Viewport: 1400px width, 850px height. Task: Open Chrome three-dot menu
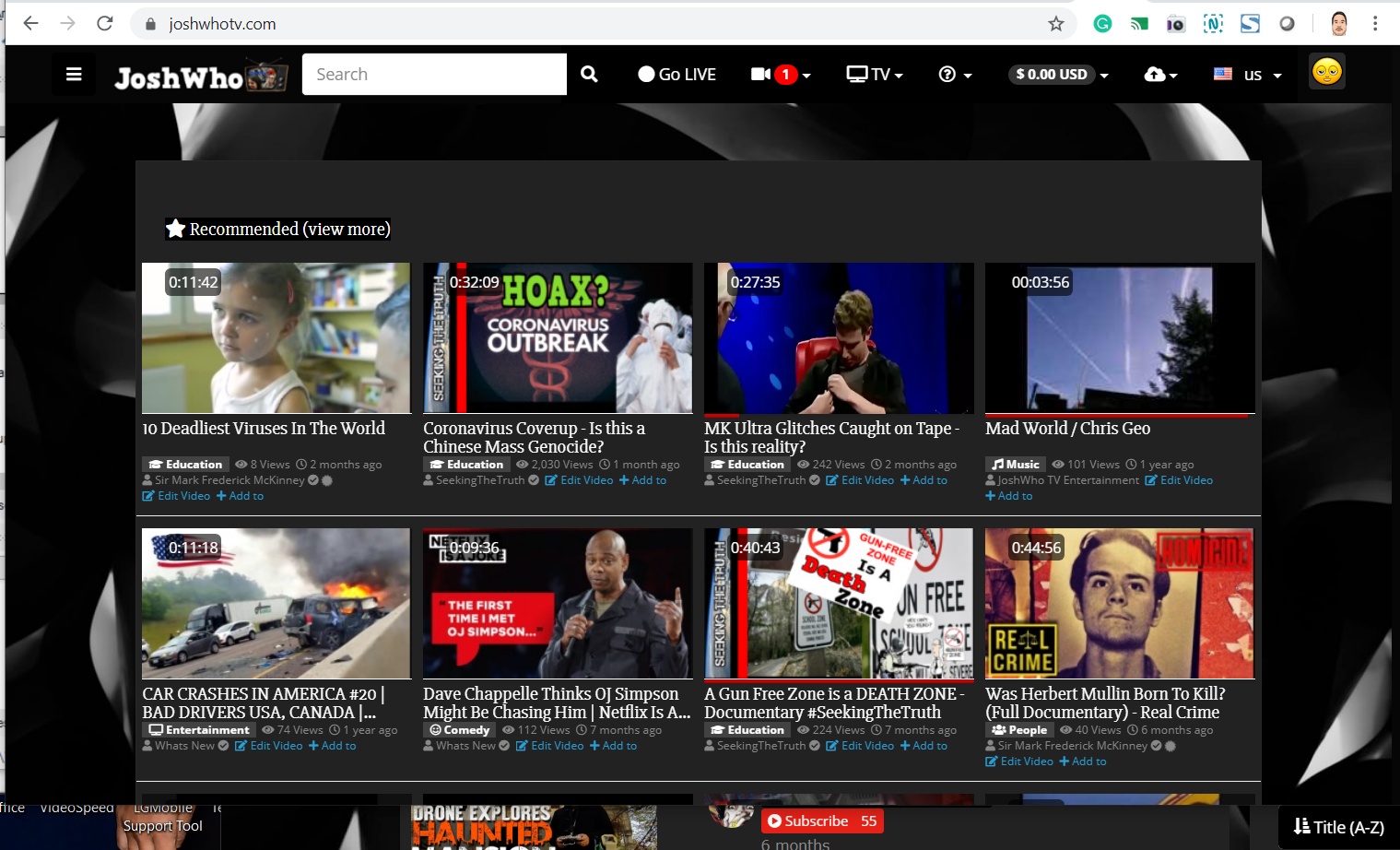(x=1375, y=24)
